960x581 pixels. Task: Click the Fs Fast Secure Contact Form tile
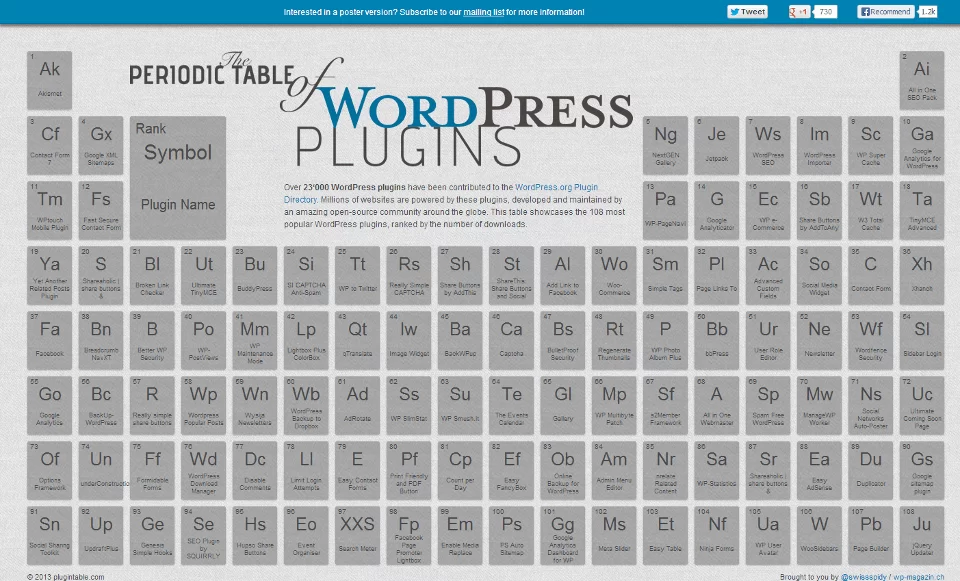101,210
